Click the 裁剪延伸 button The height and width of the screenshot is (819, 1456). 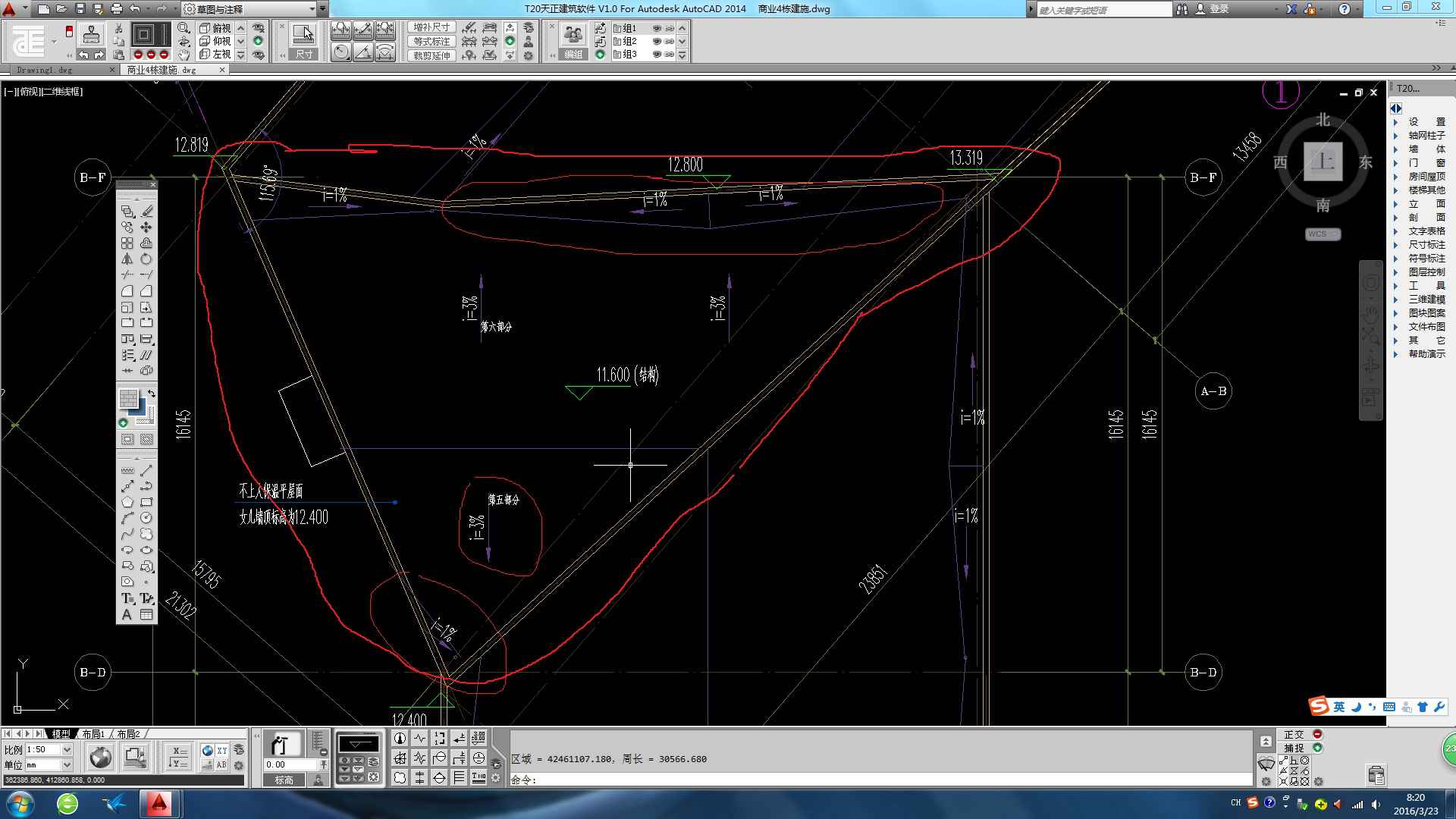click(432, 55)
